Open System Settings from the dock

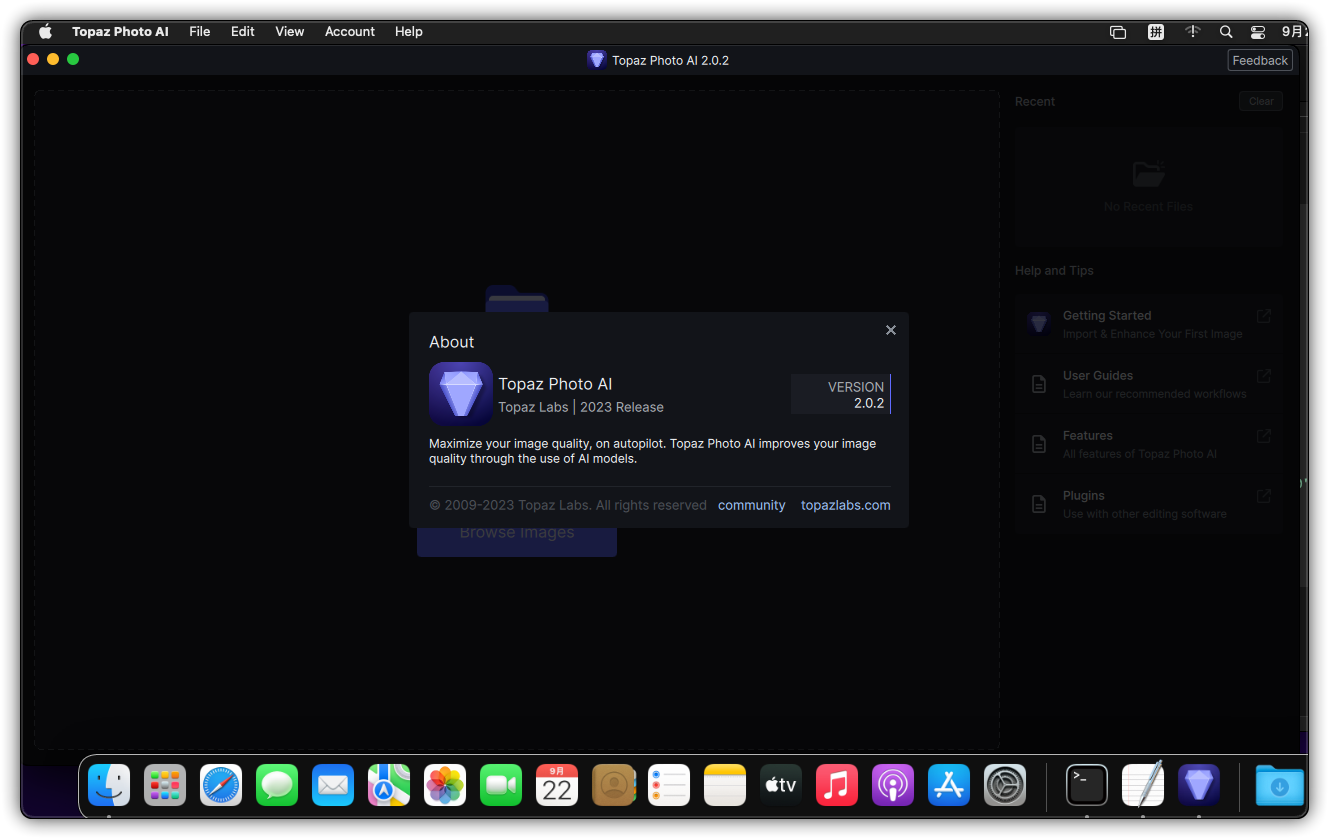click(1005, 785)
